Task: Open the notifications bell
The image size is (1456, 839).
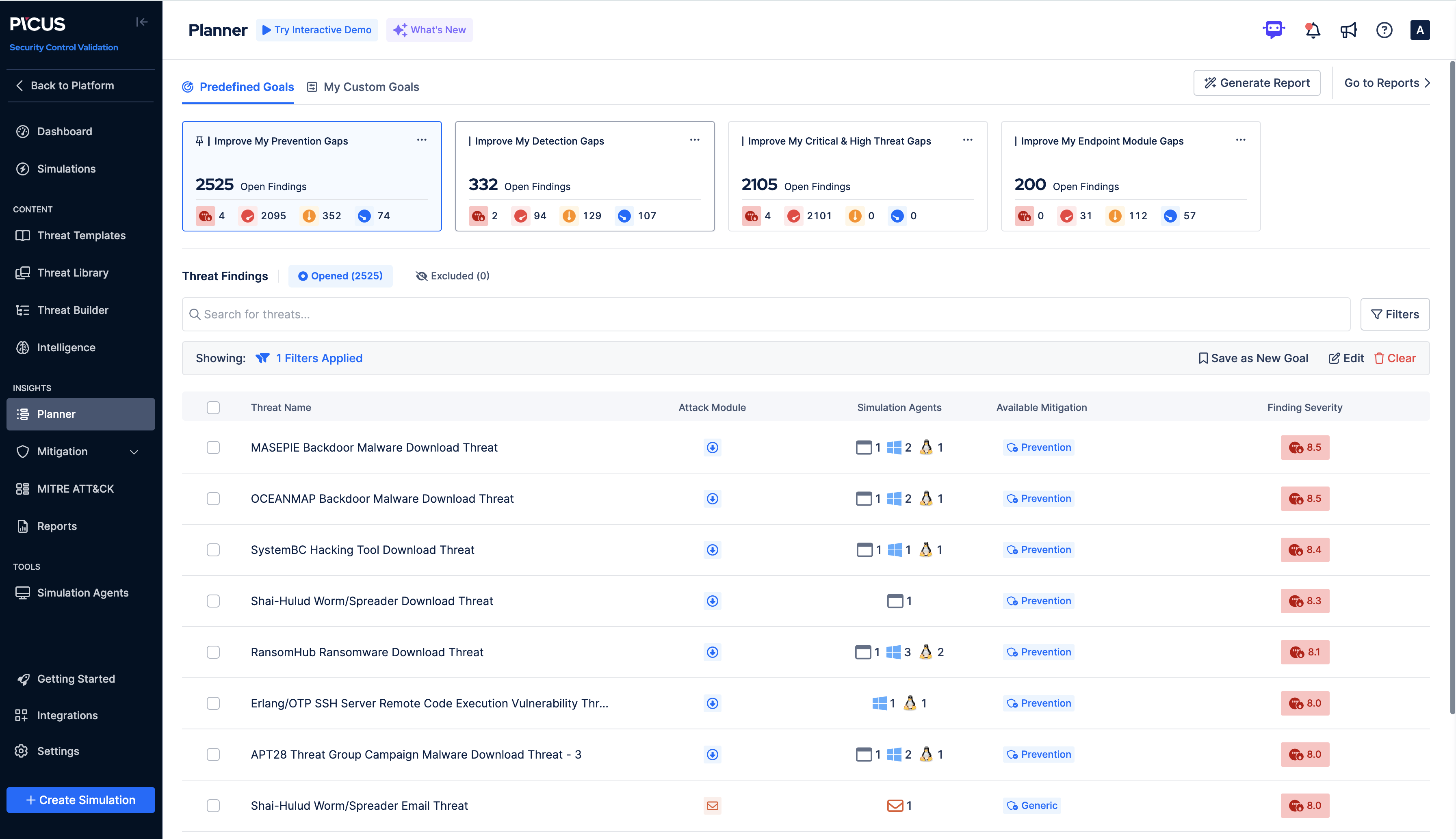Action: [x=1313, y=30]
